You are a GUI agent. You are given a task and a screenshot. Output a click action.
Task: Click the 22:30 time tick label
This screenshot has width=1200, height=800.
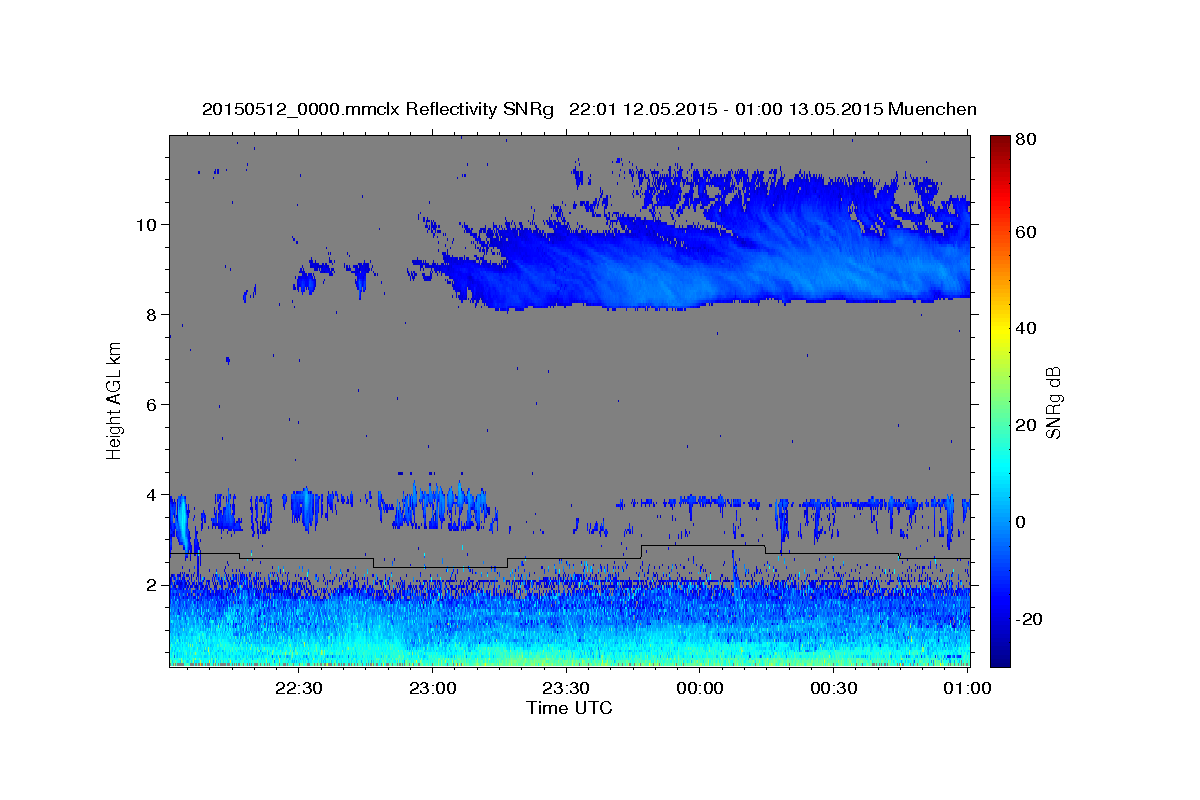pyautogui.click(x=298, y=688)
